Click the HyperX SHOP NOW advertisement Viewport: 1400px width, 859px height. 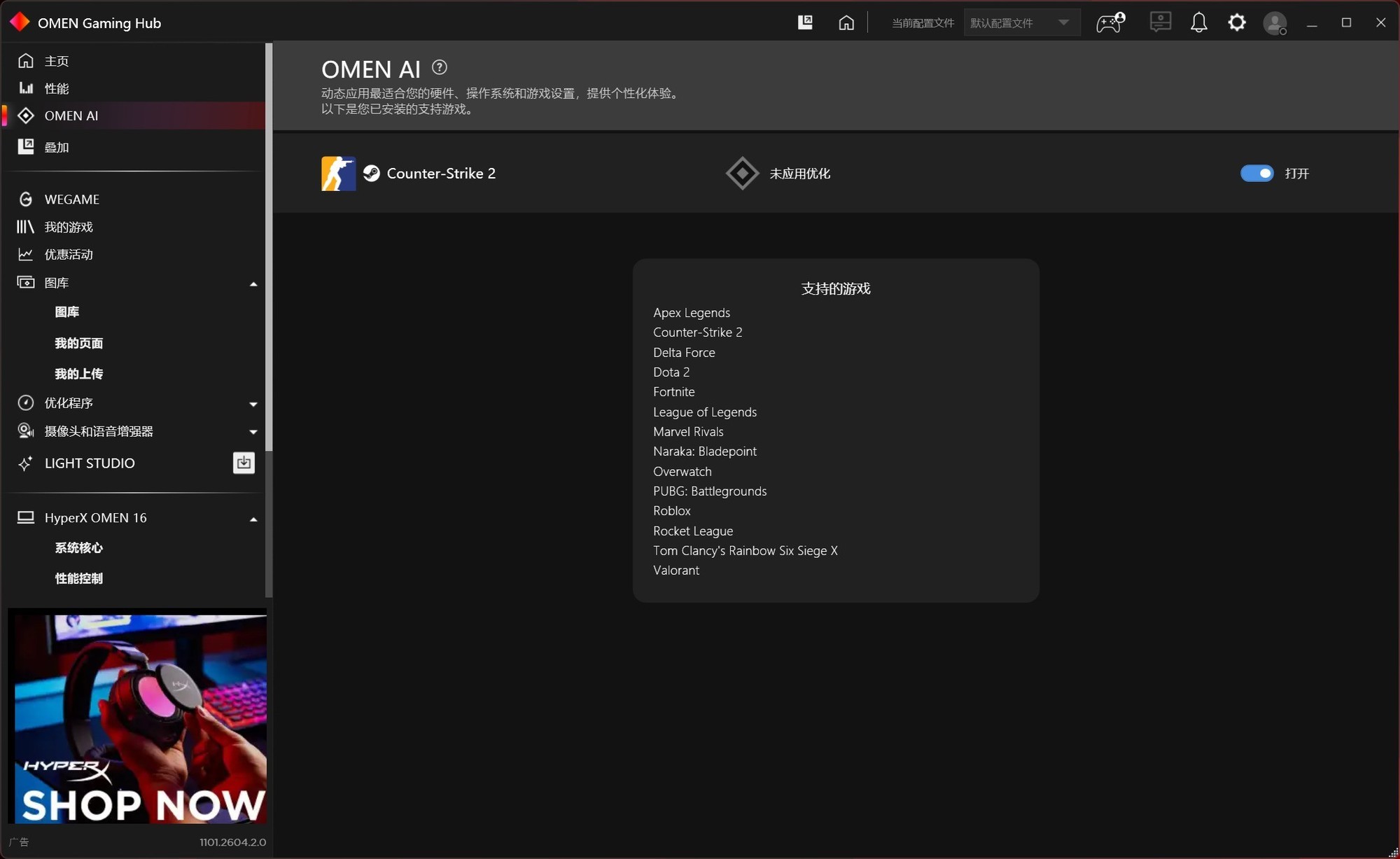[x=137, y=716]
